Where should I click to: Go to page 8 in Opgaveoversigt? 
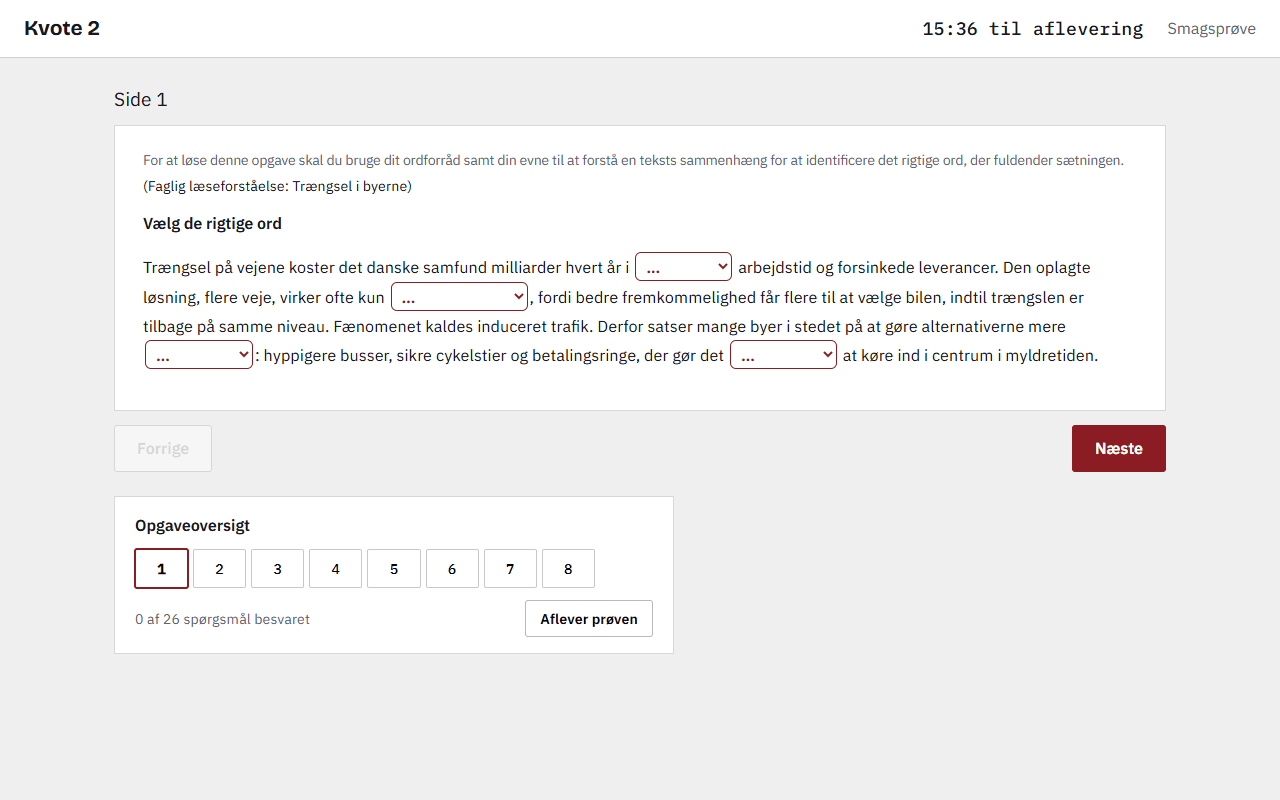point(568,569)
